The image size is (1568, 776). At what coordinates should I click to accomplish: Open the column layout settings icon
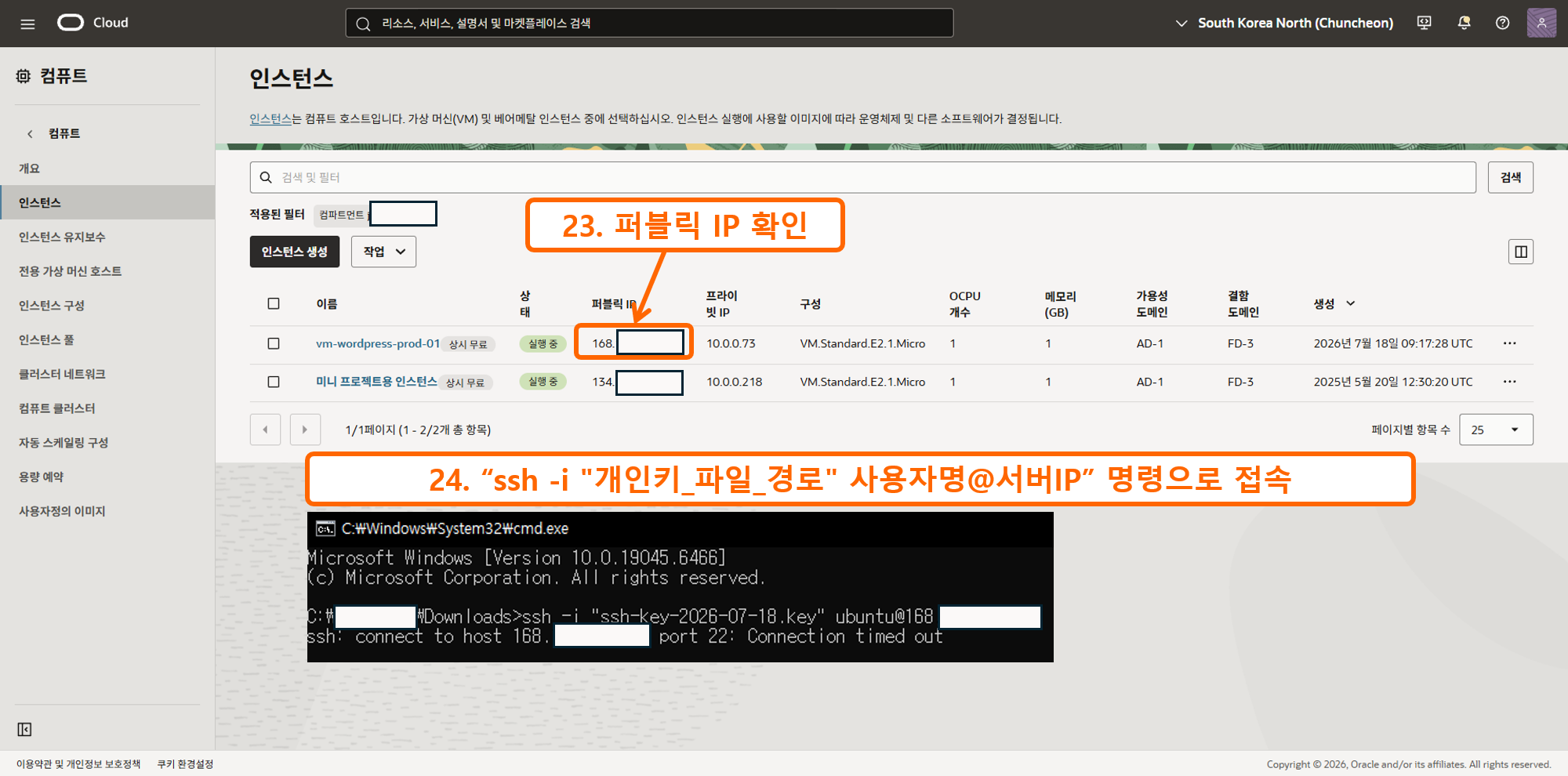coord(1521,252)
